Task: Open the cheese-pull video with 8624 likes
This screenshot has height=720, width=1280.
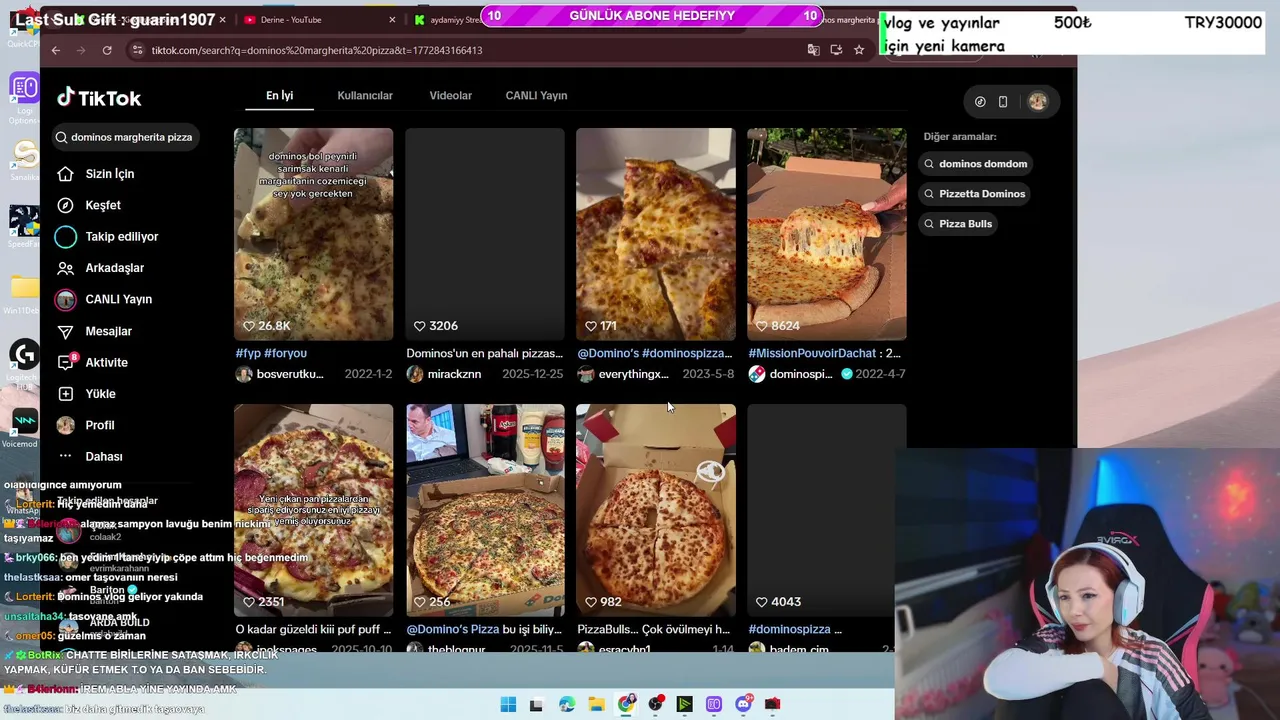Action: click(827, 234)
